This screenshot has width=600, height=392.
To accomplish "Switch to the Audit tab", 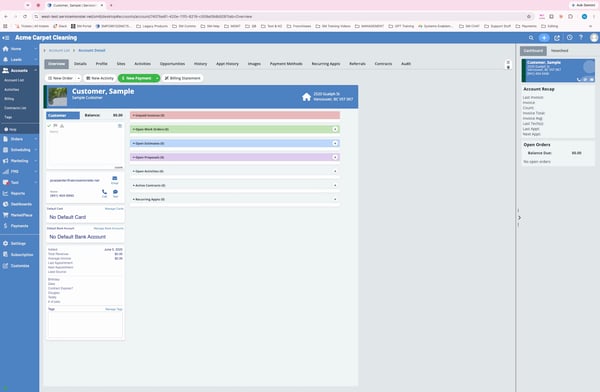I will coord(406,64).
